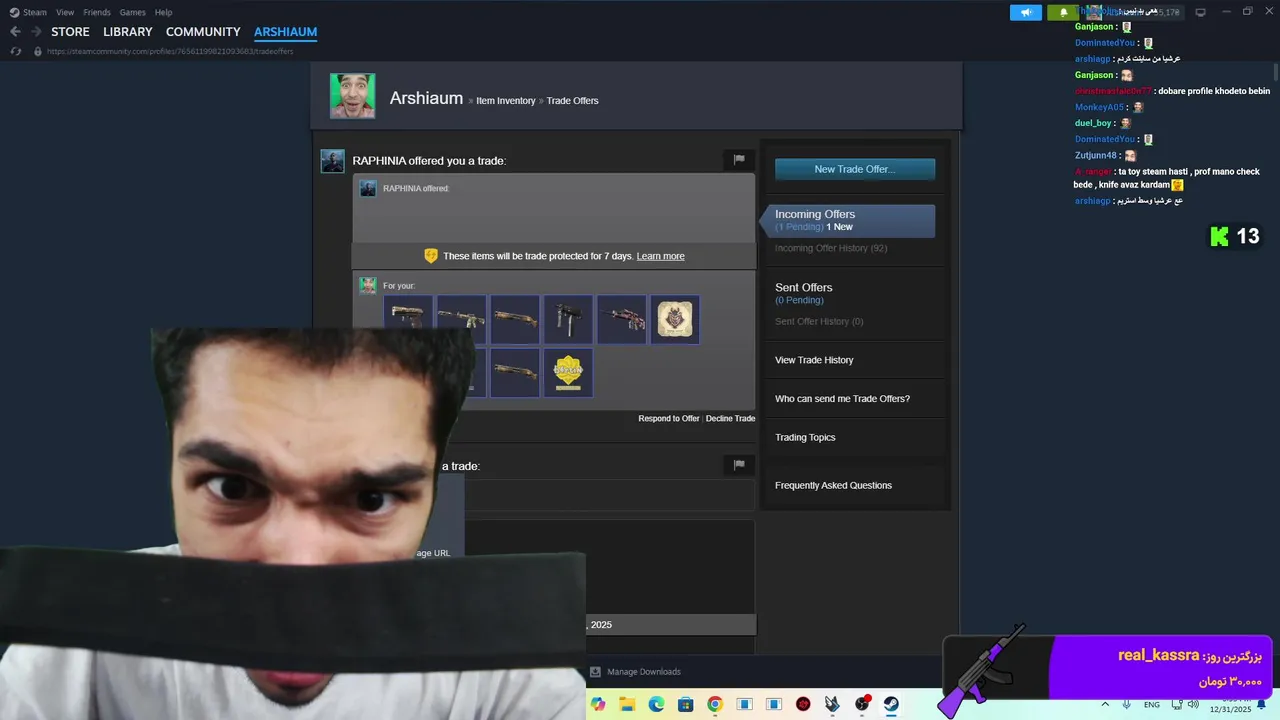Open File Explorer from the taskbar

point(627,704)
